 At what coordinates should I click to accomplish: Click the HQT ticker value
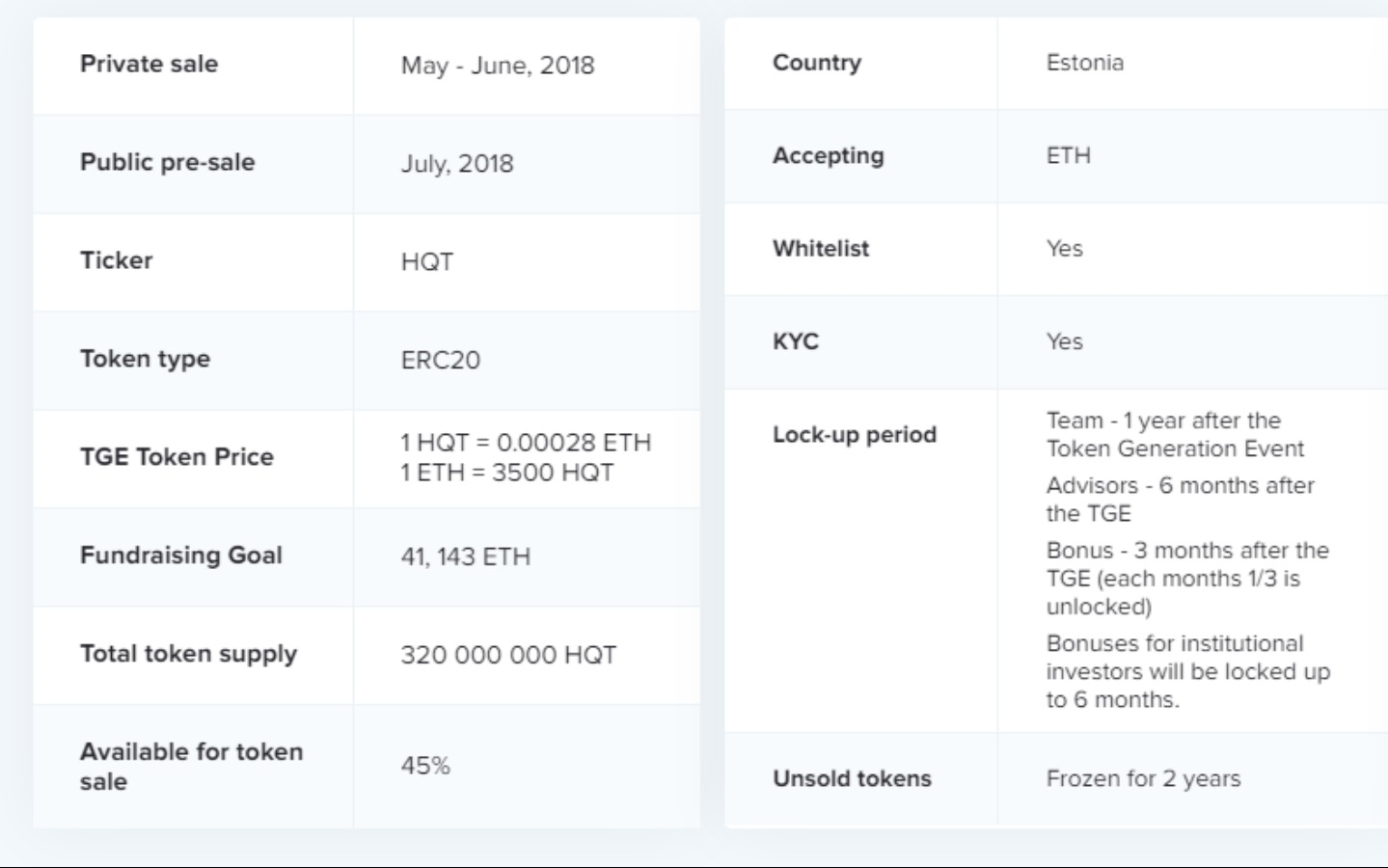[427, 262]
